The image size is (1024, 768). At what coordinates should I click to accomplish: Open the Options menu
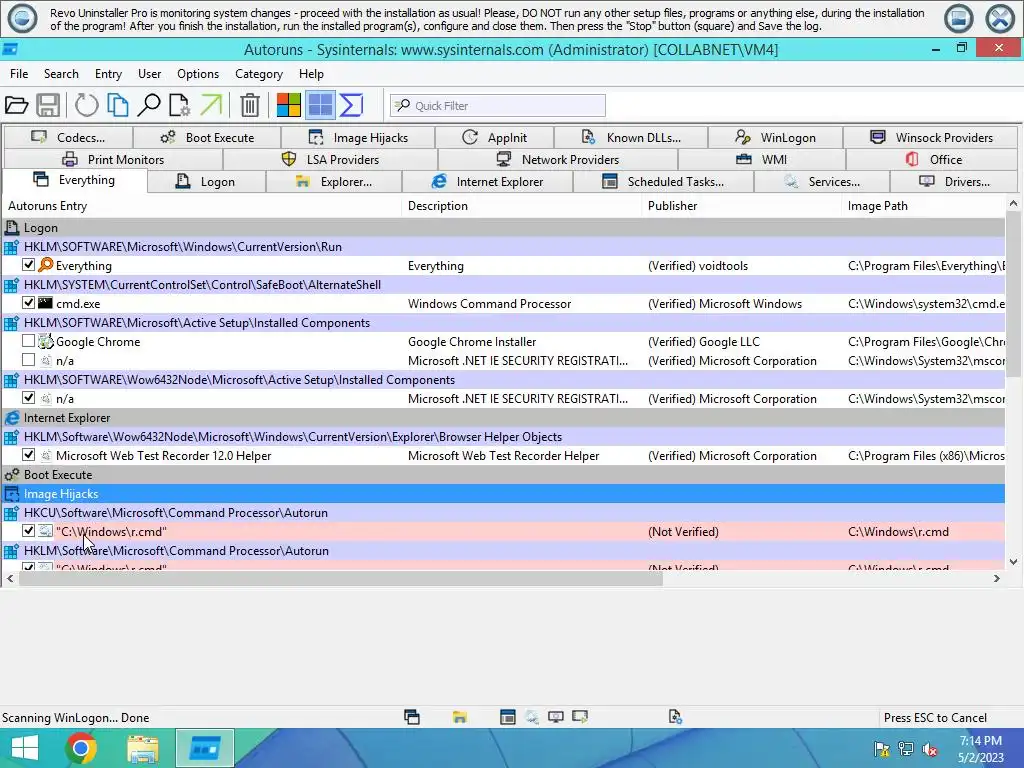tap(198, 74)
